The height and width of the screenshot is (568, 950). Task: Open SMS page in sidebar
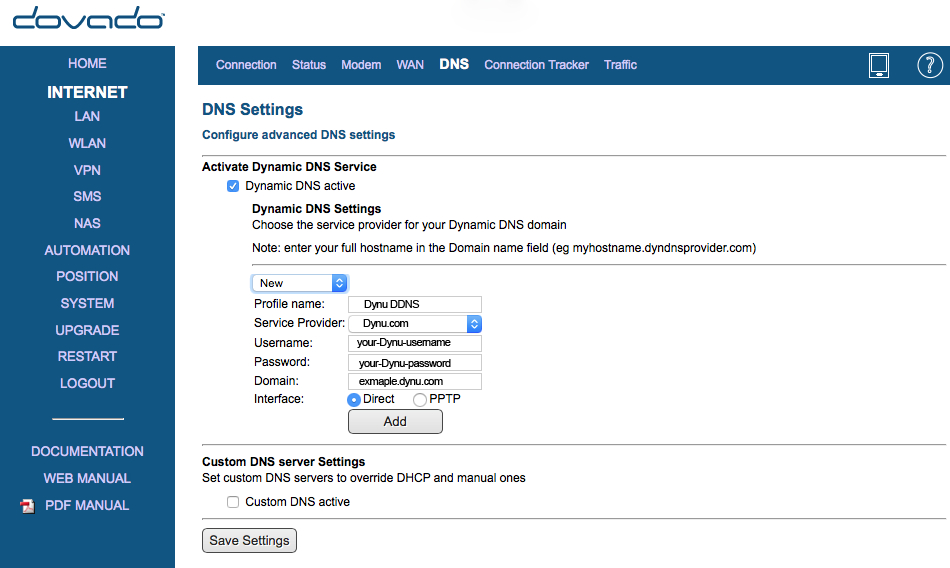click(87, 196)
